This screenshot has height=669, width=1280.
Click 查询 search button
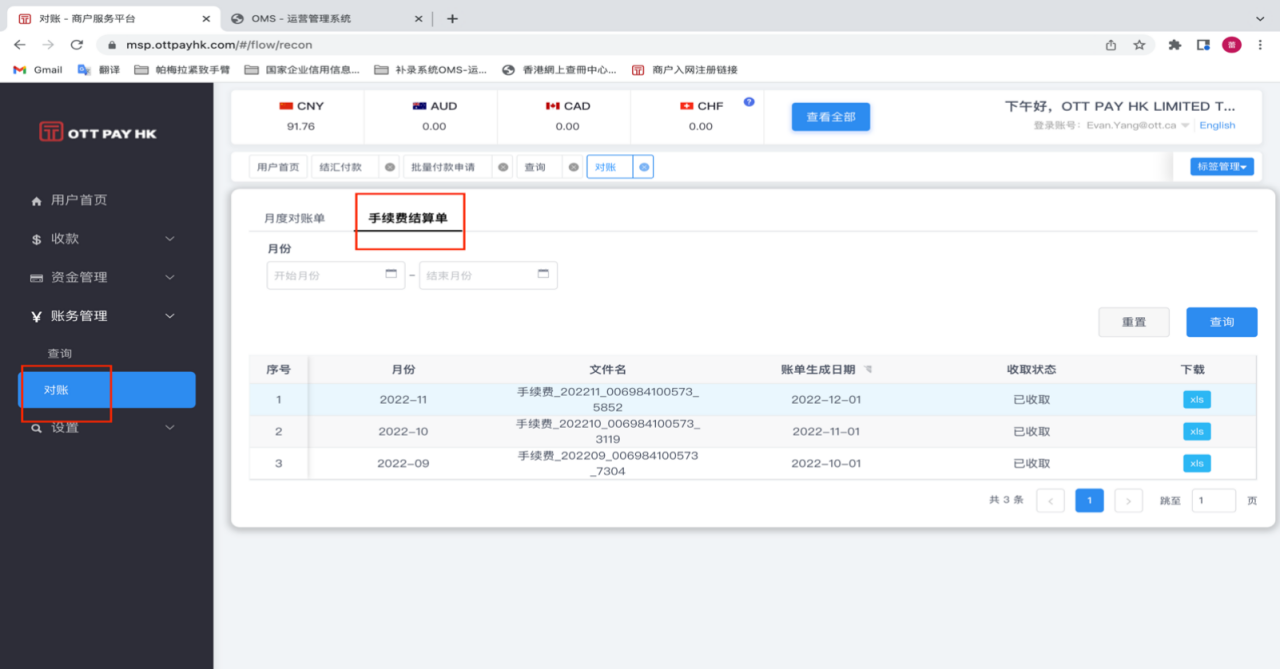pyautogui.click(x=1221, y=322)
